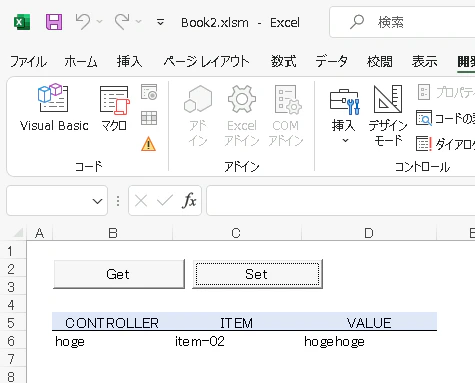Open the redo history dropdown arrow

[x=139, y=22]
